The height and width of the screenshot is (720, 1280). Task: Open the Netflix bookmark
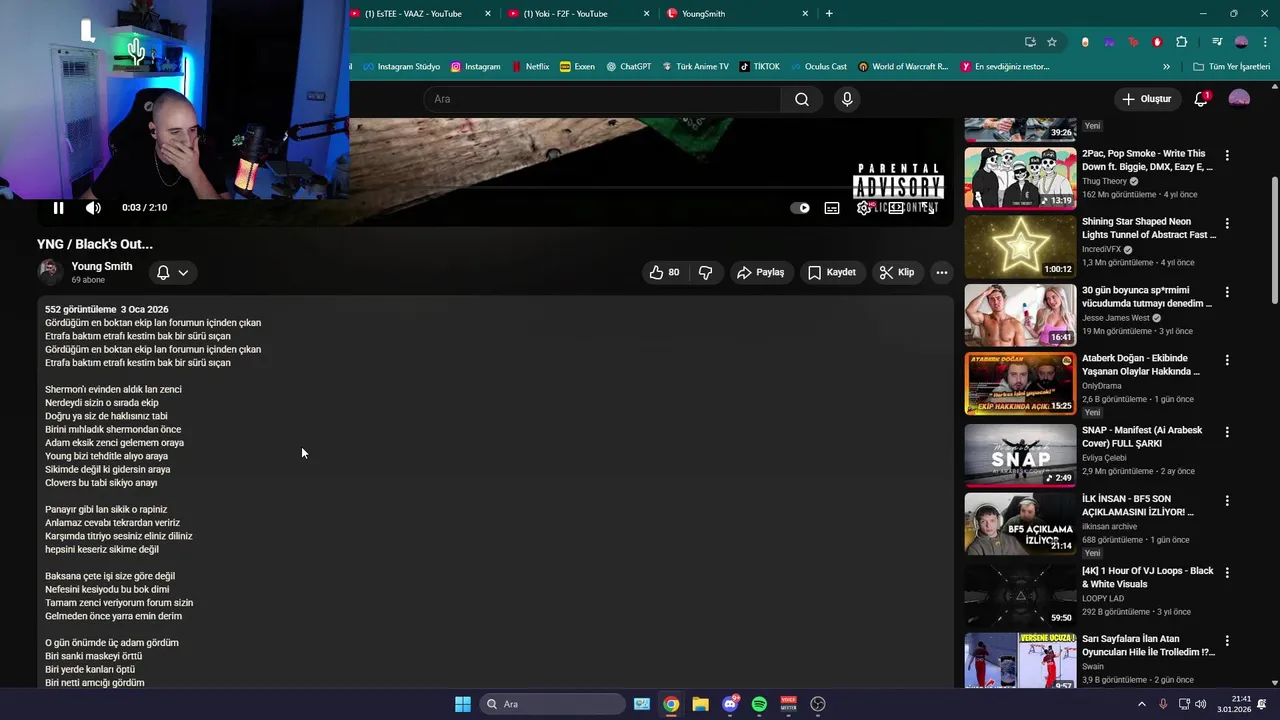pyautogui.click(x=530, y=67)
